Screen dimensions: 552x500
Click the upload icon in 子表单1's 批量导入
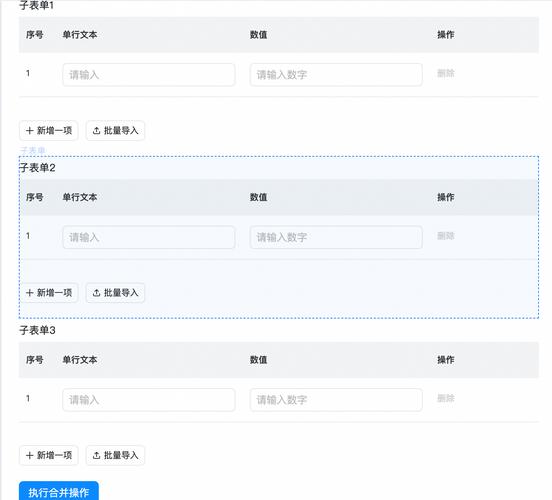[x=96, y=131]
